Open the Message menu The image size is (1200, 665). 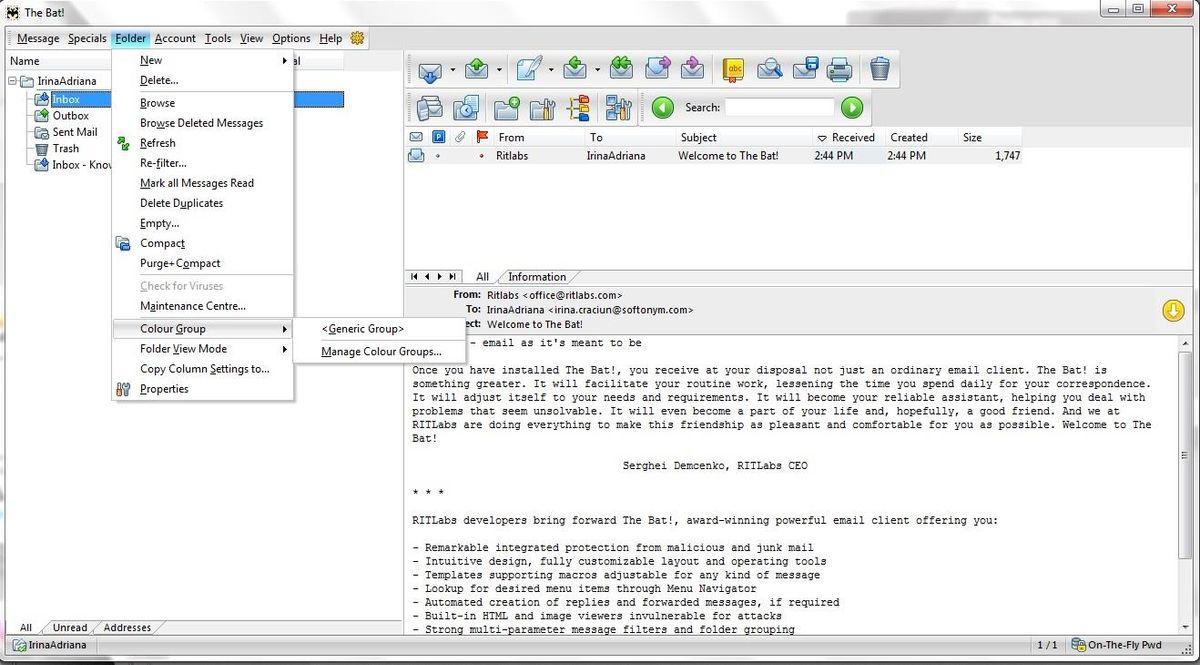(x=38, y=38)
